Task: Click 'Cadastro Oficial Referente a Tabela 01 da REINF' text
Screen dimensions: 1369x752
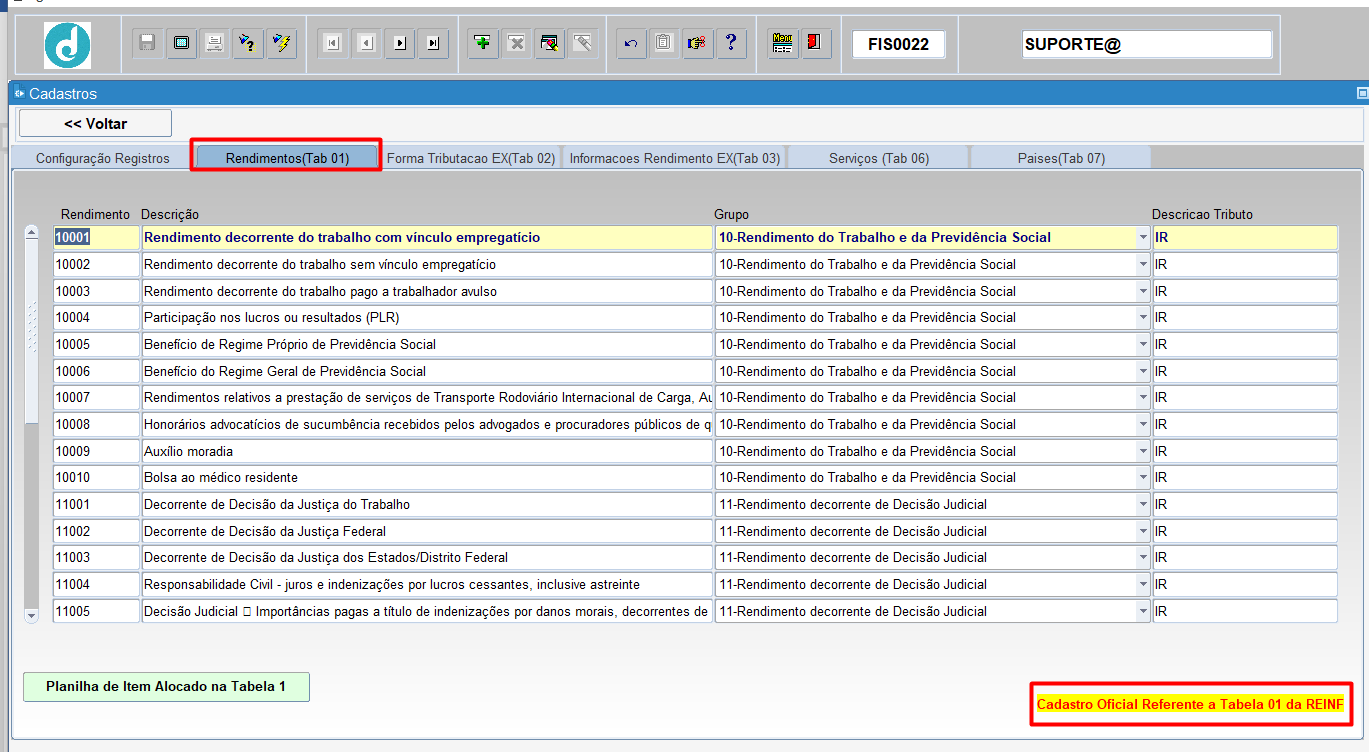Action: [1189, 705]
